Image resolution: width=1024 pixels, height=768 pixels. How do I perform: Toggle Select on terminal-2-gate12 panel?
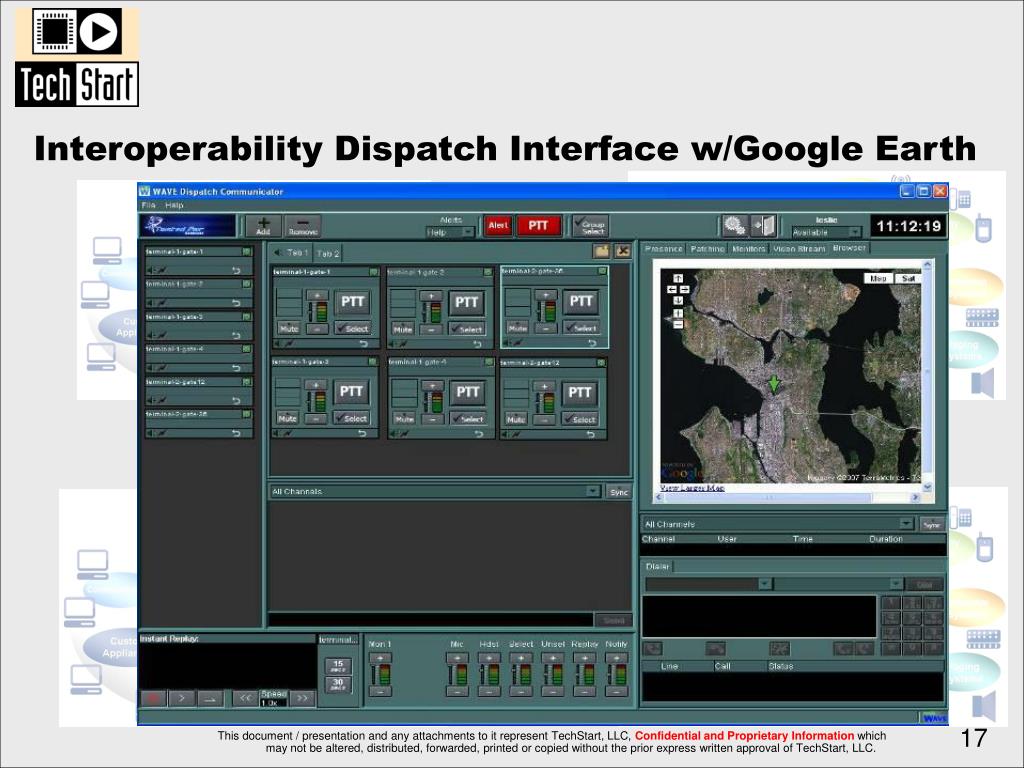(x=580, y=419)
